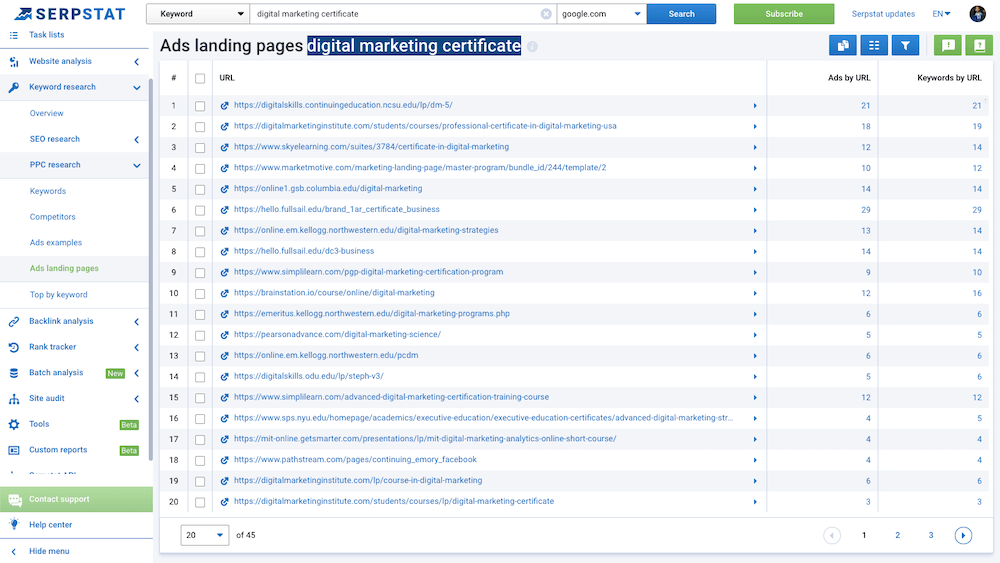The image size is (1000, 563).
Task: Click the columns list blue toolbar icon
Action: 874,45
